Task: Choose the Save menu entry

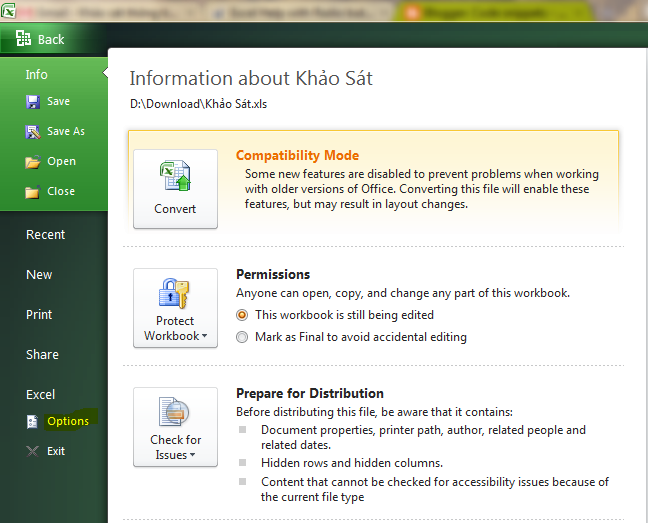Action: [59, 102]
